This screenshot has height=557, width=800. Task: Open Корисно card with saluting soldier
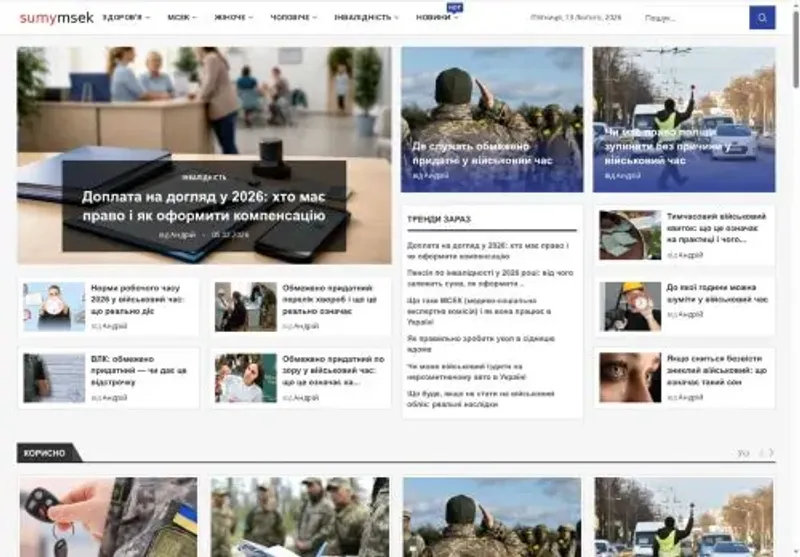492,517
